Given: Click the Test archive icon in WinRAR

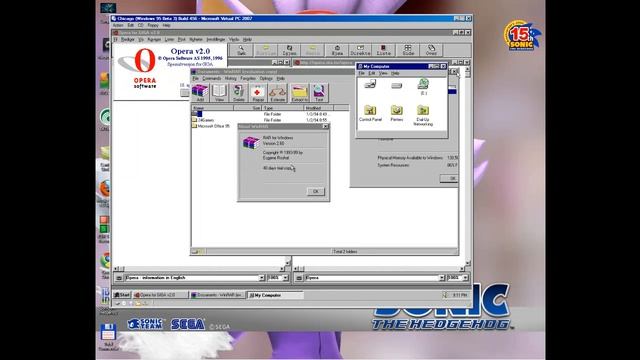Looking at the screenshot, I should (319, 93).
